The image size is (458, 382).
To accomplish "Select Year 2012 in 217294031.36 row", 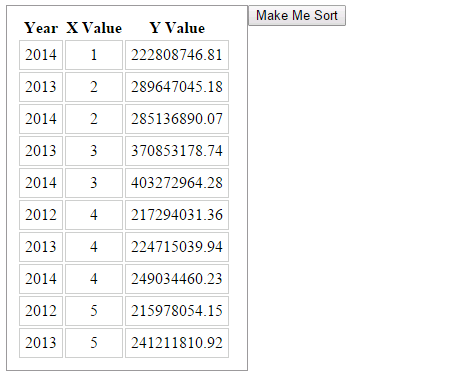I will coord(41,215).
